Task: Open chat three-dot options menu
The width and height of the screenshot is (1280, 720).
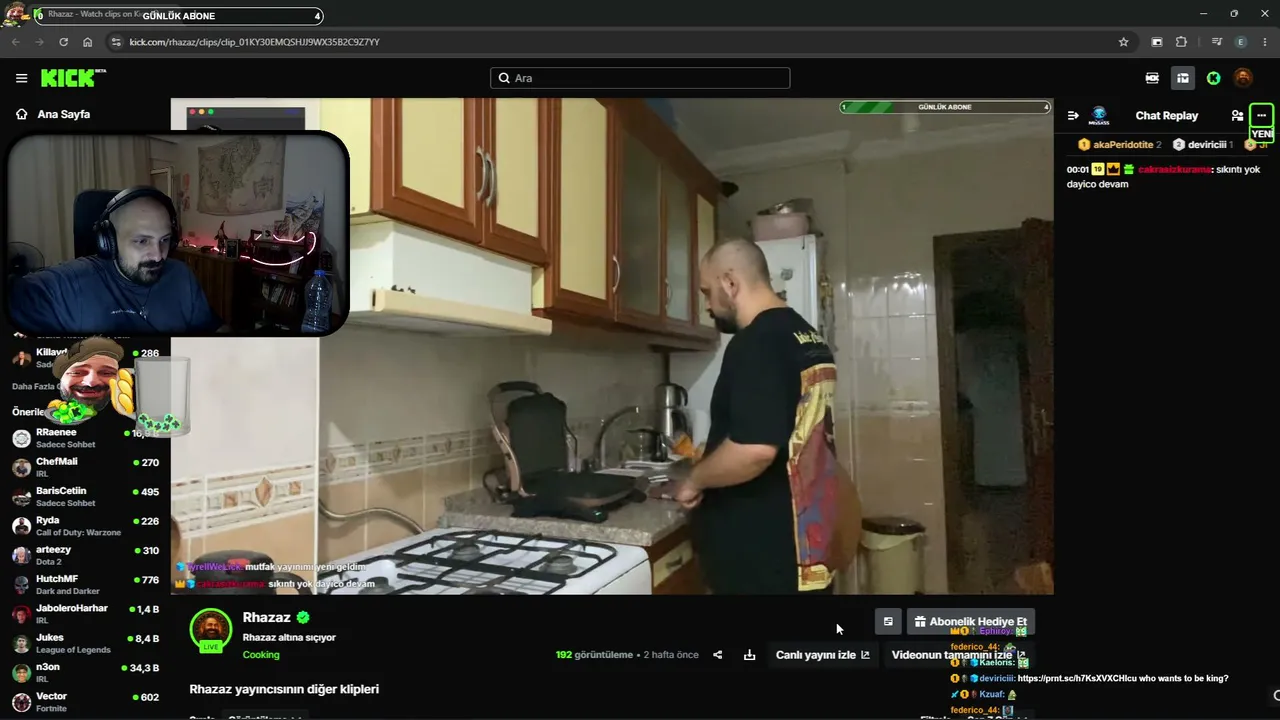Action: 1261,116
